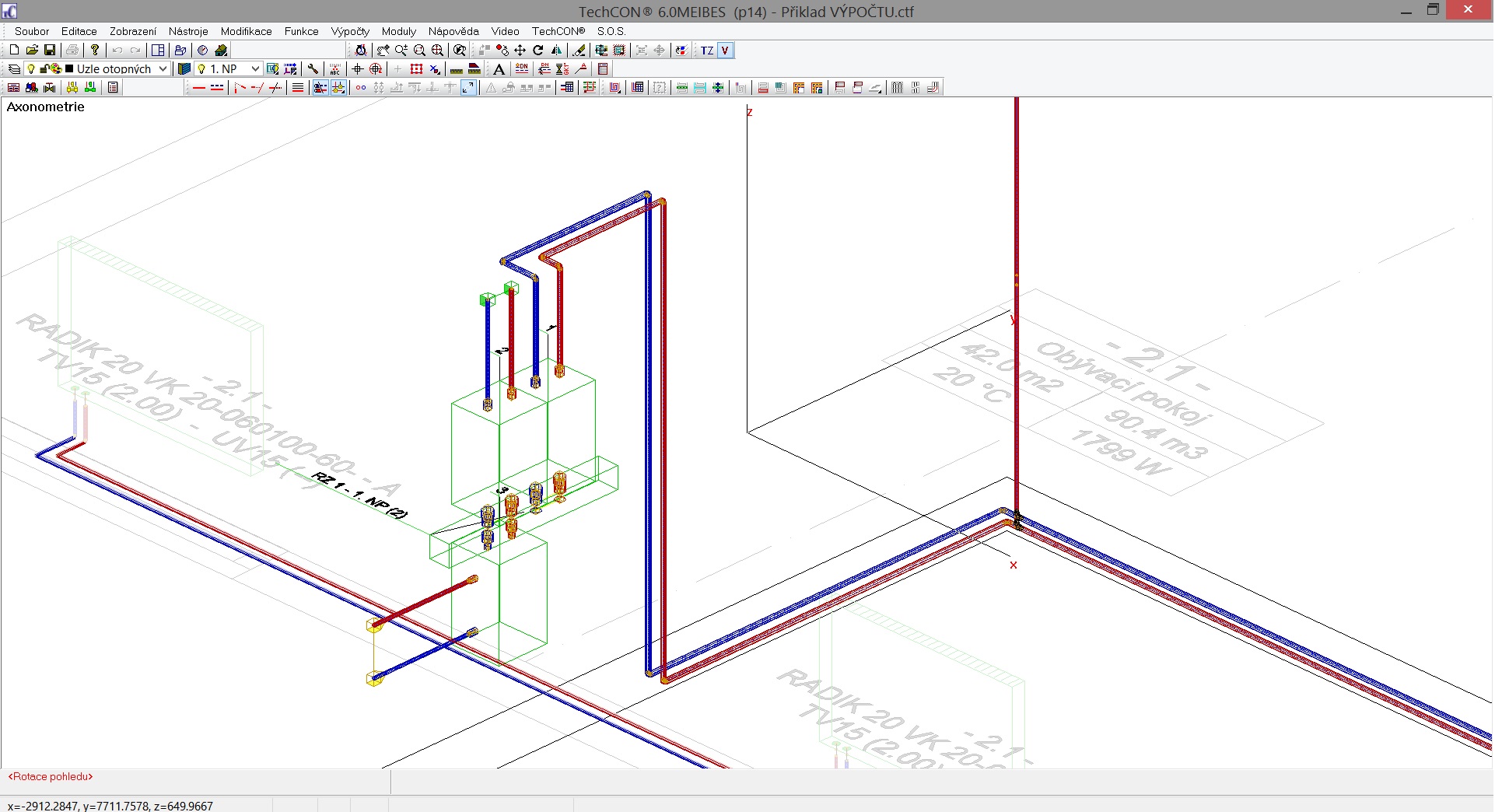
Task: Click the rotate arrow tool
Action: pyautogui.click(x=538, y=51)
